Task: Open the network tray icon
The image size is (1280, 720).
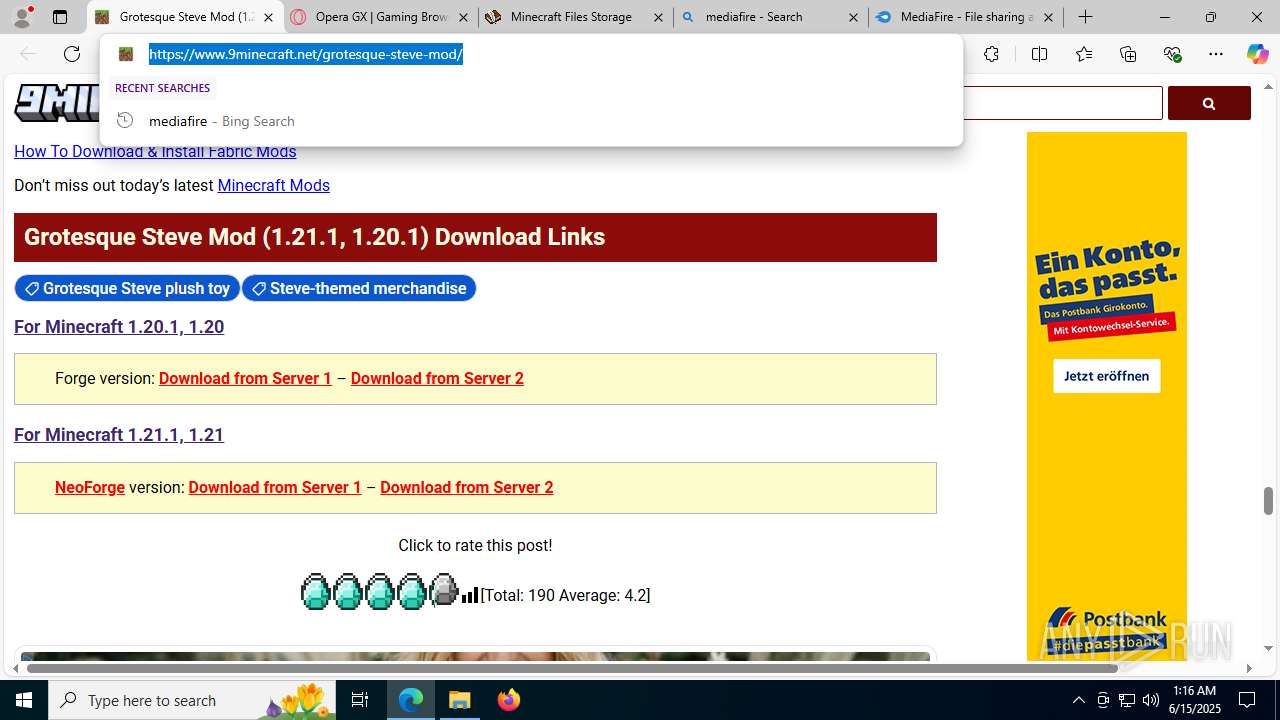Action: click(x=1126, y=700)
